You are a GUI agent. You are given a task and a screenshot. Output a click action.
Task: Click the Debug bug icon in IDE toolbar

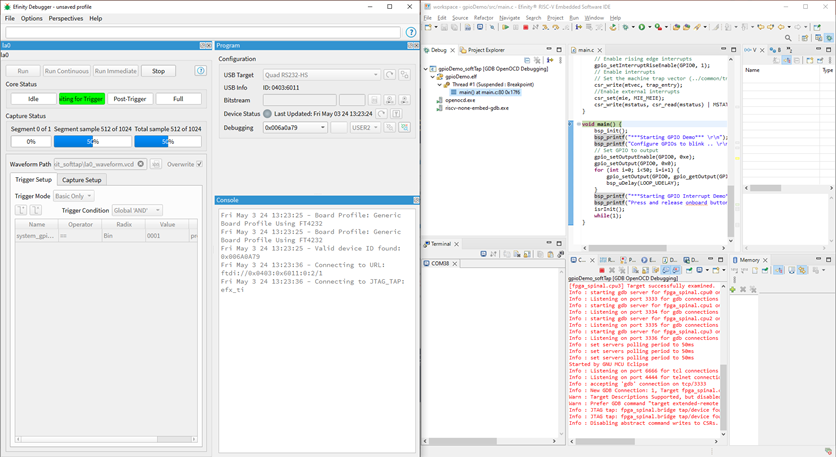[626, 27]
